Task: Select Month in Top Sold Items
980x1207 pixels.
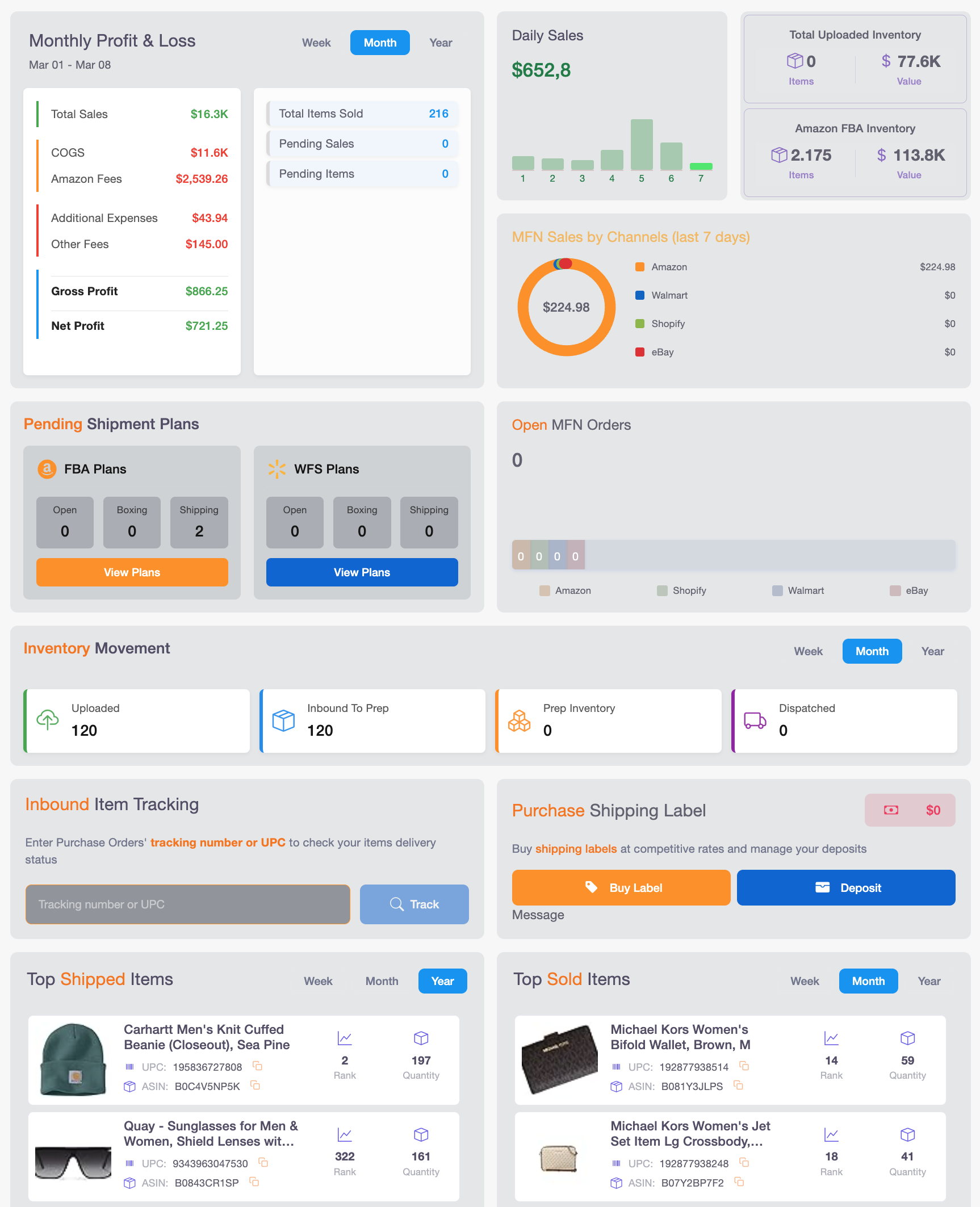Action: point(869,981)
